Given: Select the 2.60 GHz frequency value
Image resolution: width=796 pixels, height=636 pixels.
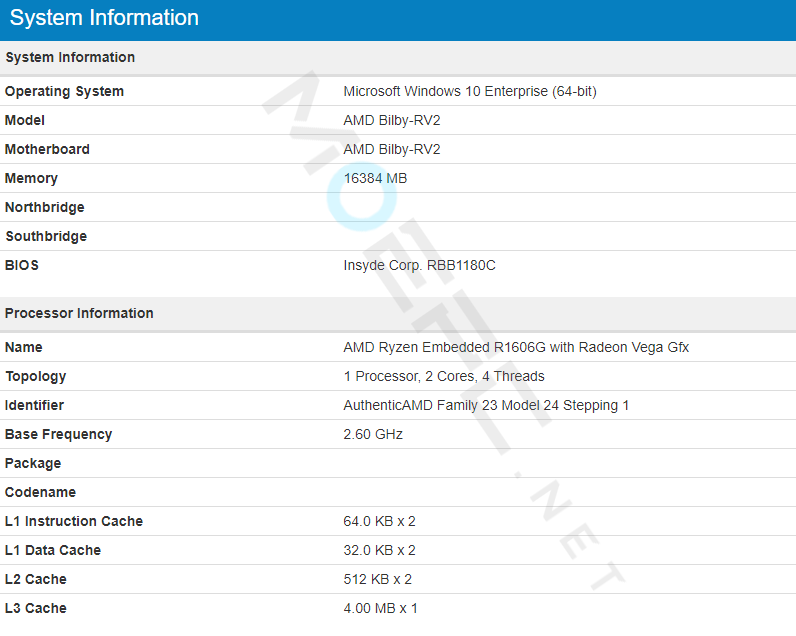Looking at the screenshot, I should tap(373, 434).
